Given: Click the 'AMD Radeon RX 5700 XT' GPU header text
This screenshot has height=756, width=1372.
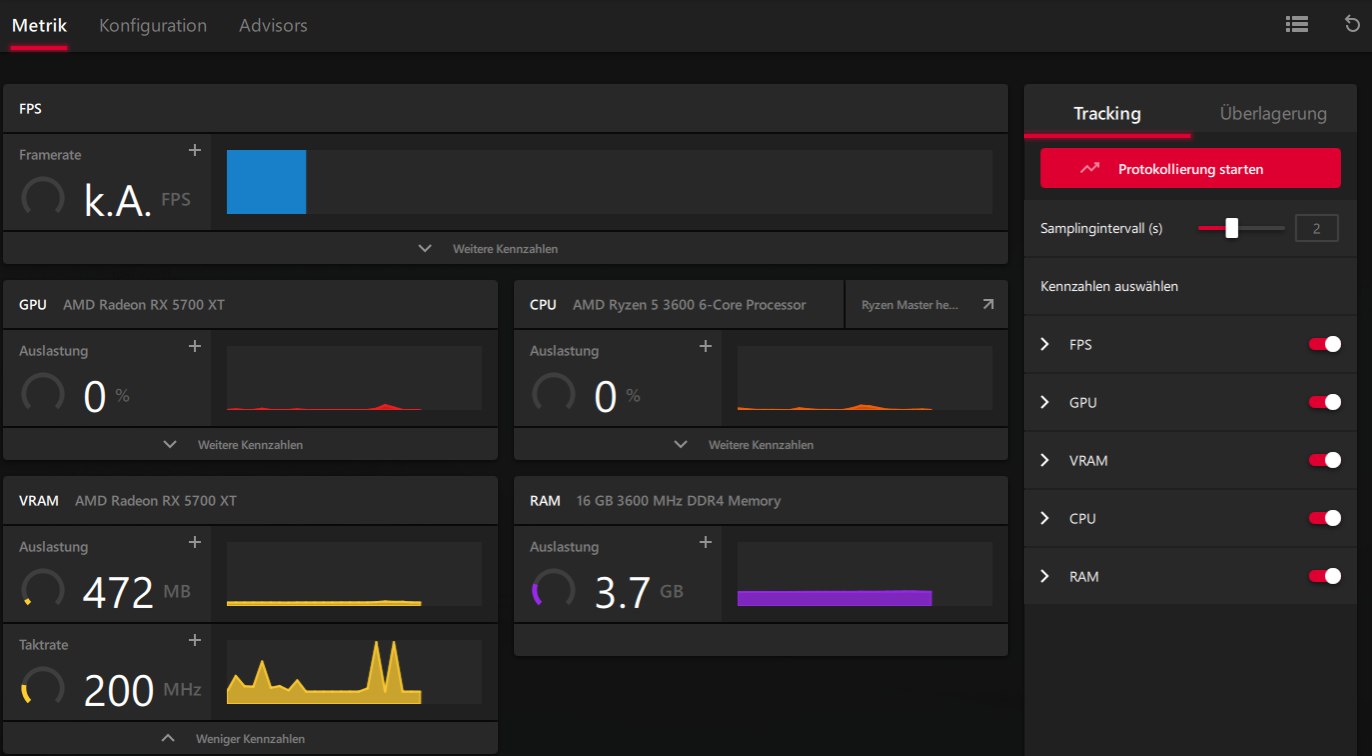Looking at the screenshot, I should click(x=144, y=305).
